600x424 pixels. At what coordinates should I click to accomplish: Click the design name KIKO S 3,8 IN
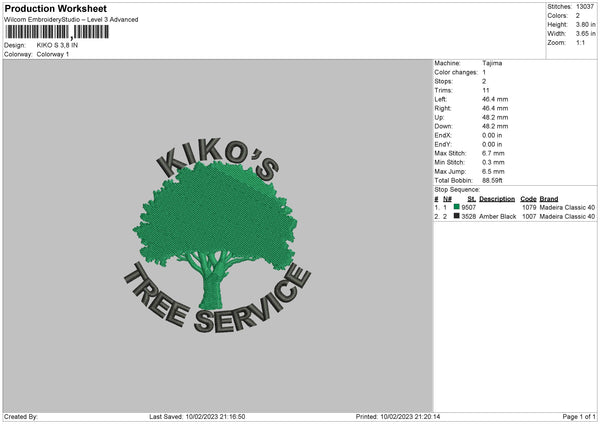tap(57, 45)
